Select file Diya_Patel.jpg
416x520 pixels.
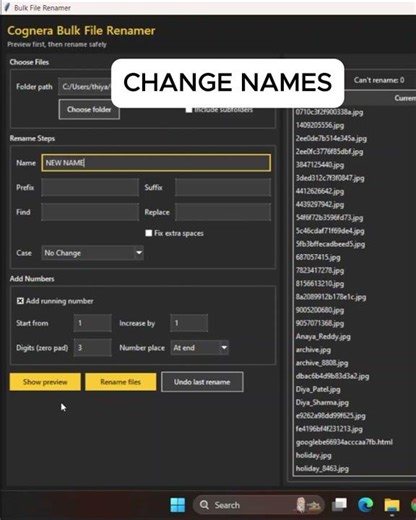318,389
